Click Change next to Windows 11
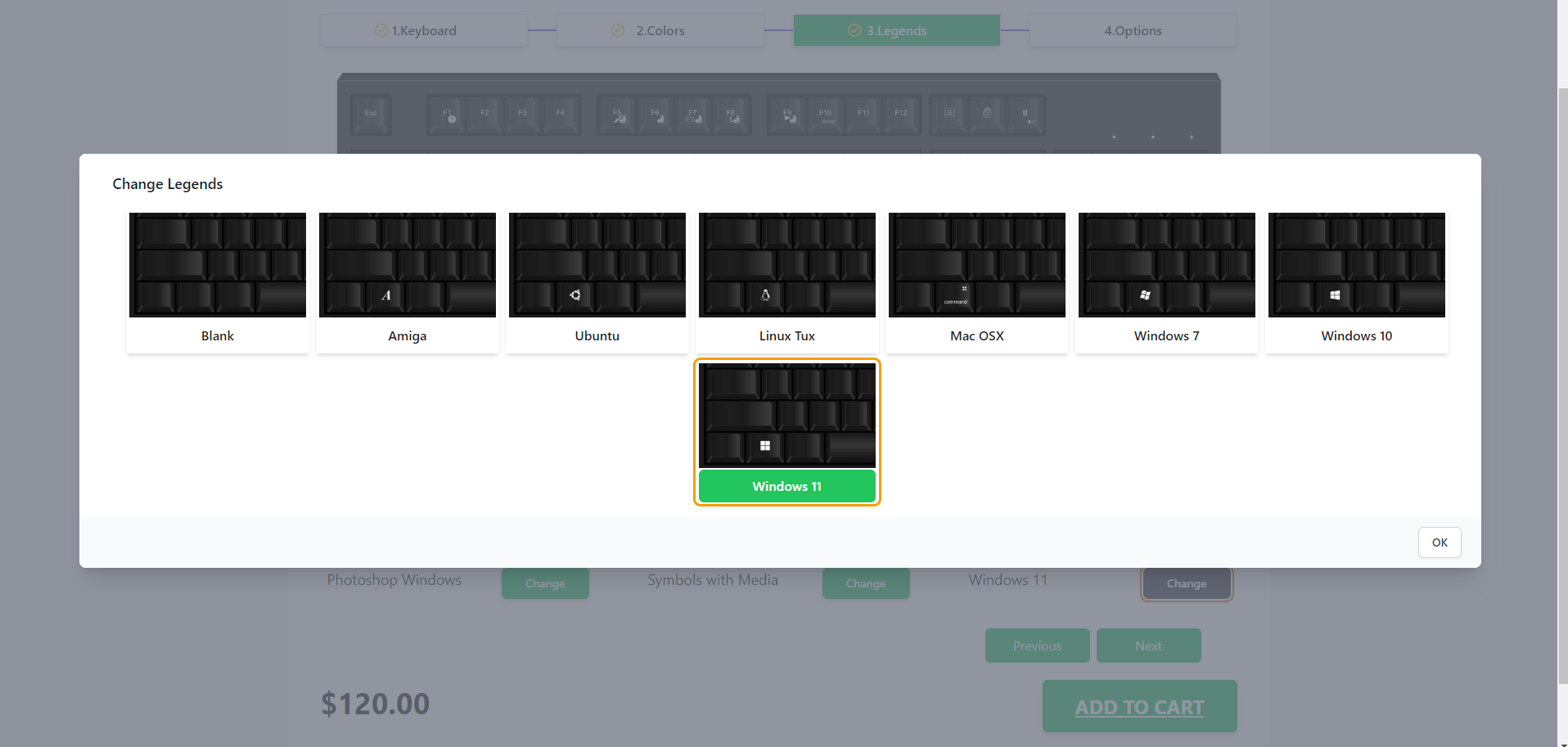The image size is (1568, 747). [1187, 583]
